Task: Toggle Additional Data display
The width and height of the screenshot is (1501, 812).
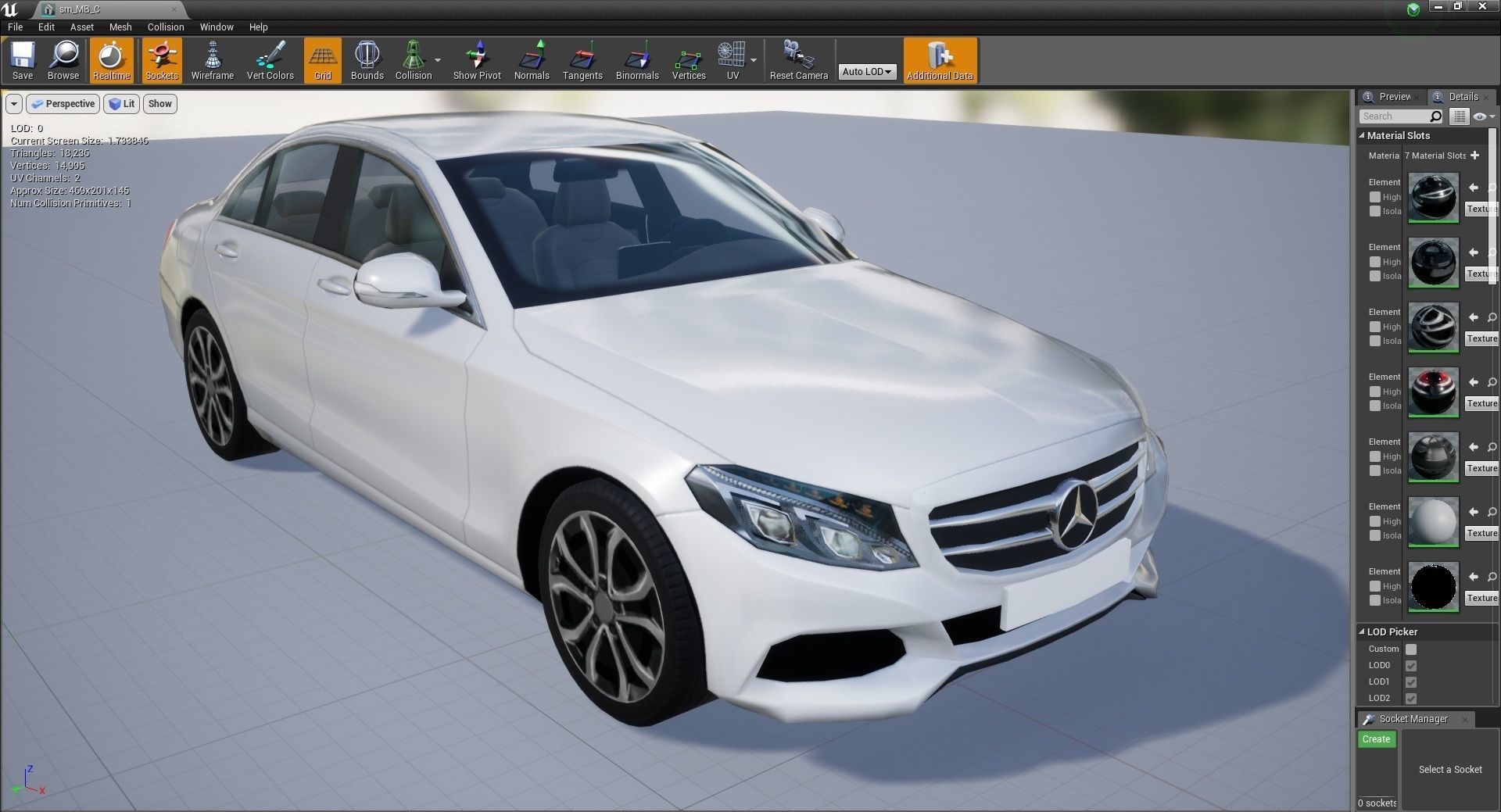Action: coord(940,60)
